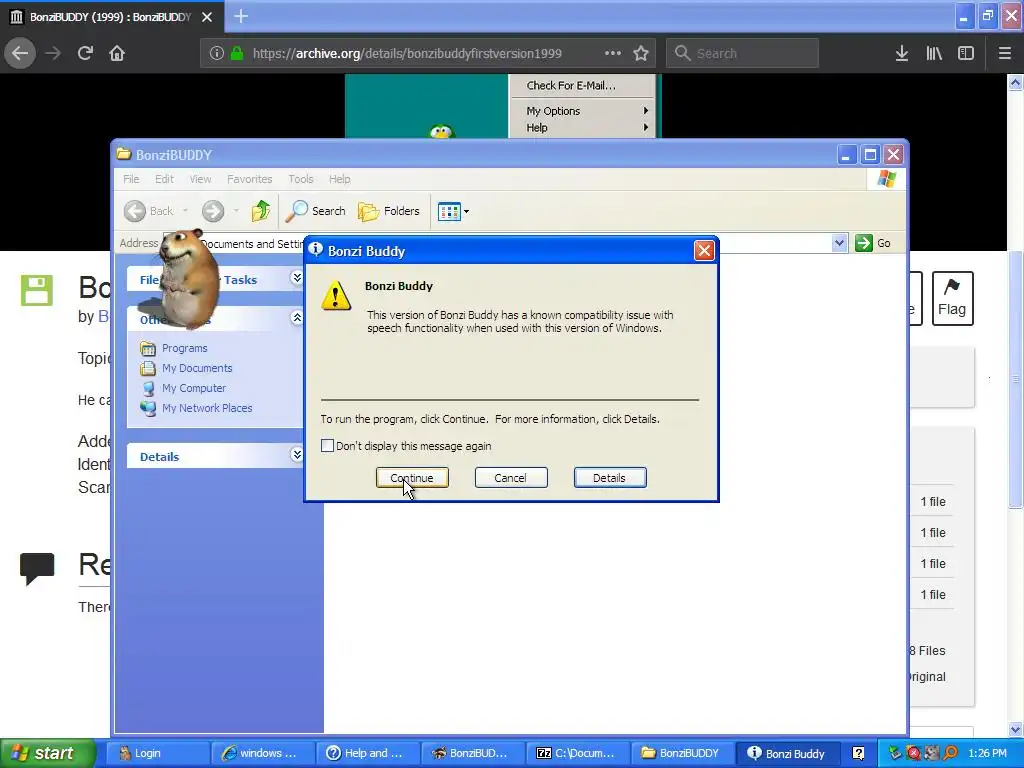Screen dimensions: 1024x768
Task: Open a new Firefox tab
Action: (x=241, y=16)
